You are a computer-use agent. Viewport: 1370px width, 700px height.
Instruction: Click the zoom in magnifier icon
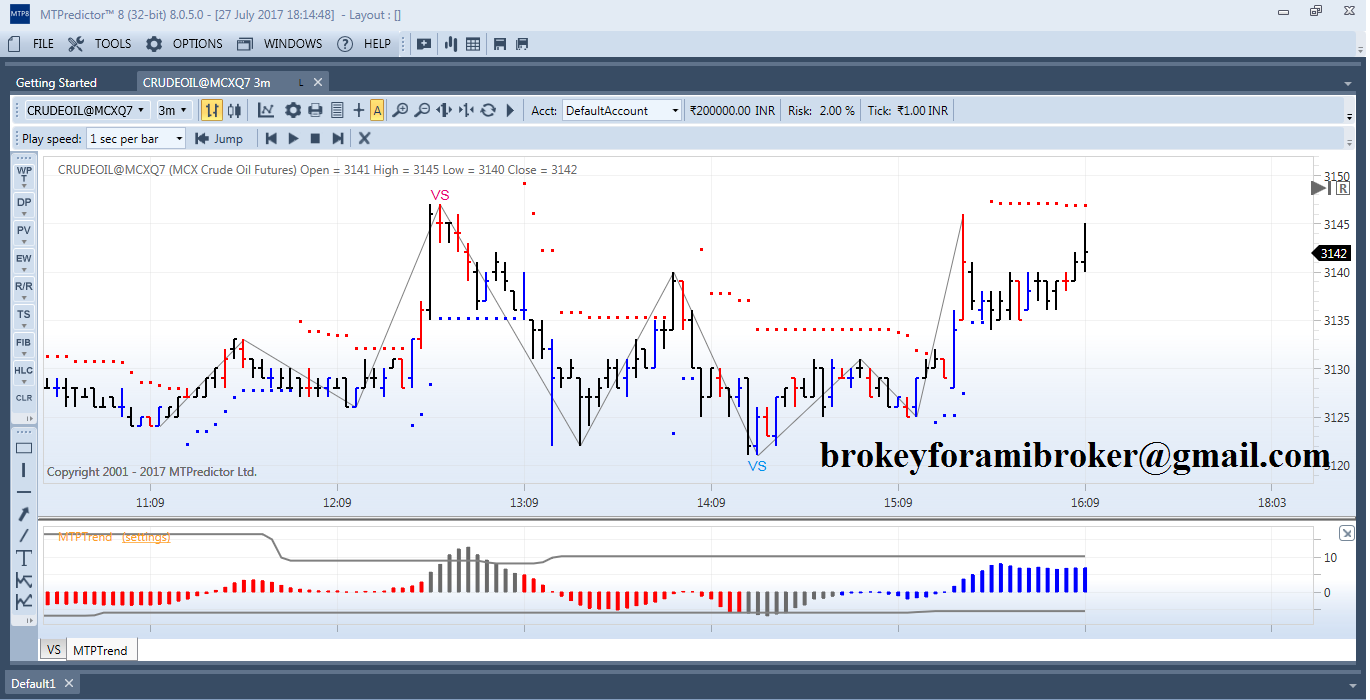point(400,110)
